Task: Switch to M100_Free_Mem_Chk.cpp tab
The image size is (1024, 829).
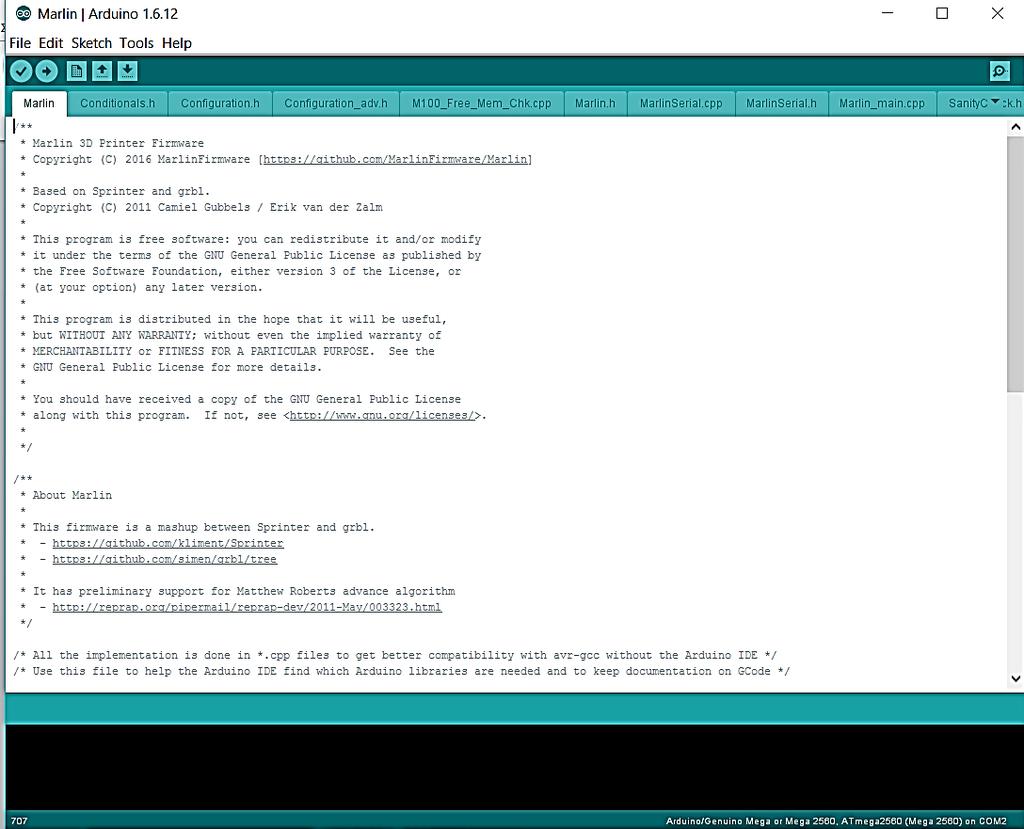Action: point(481,103)
